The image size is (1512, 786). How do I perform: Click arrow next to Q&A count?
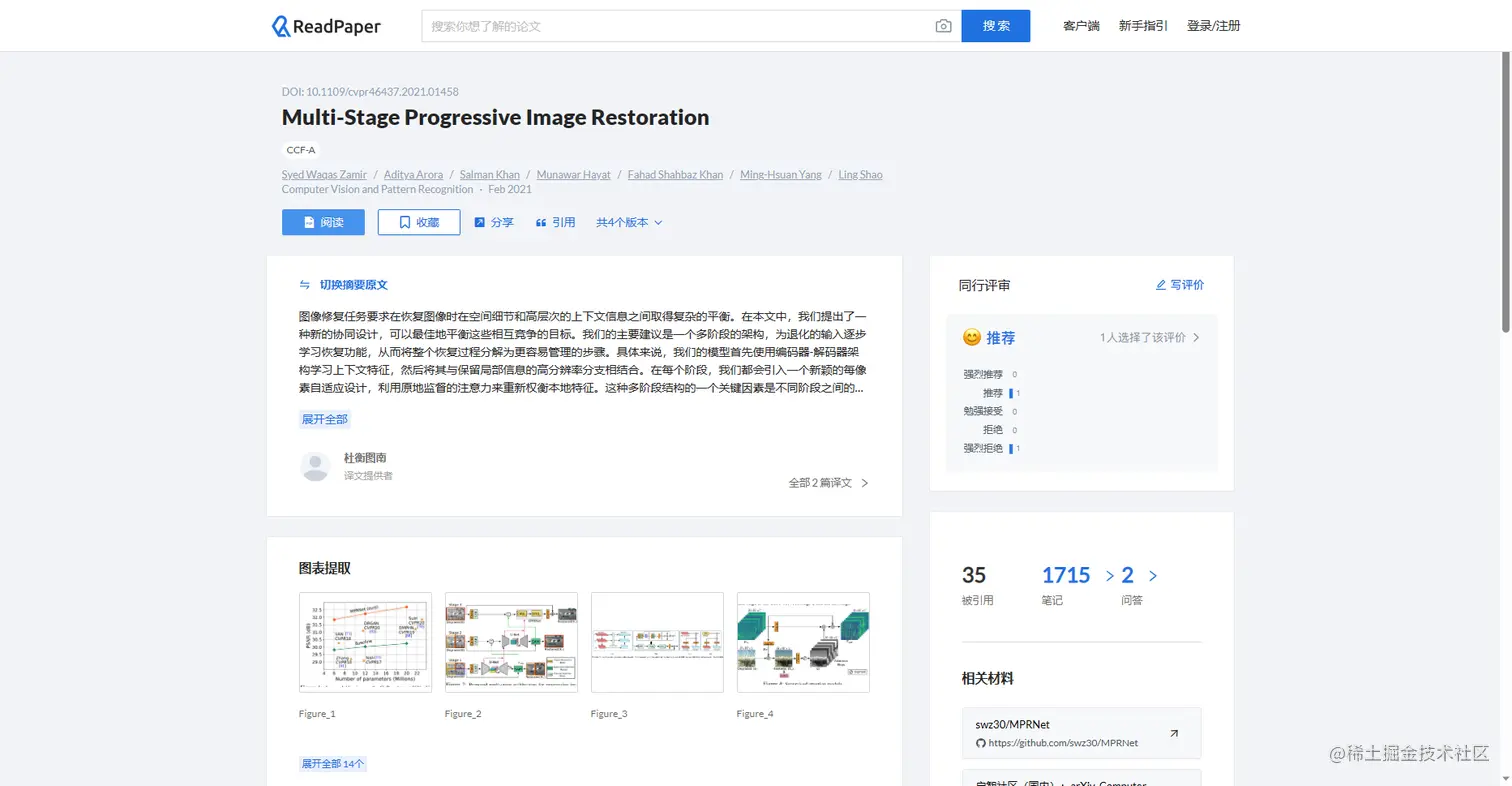coord(1153,576)
